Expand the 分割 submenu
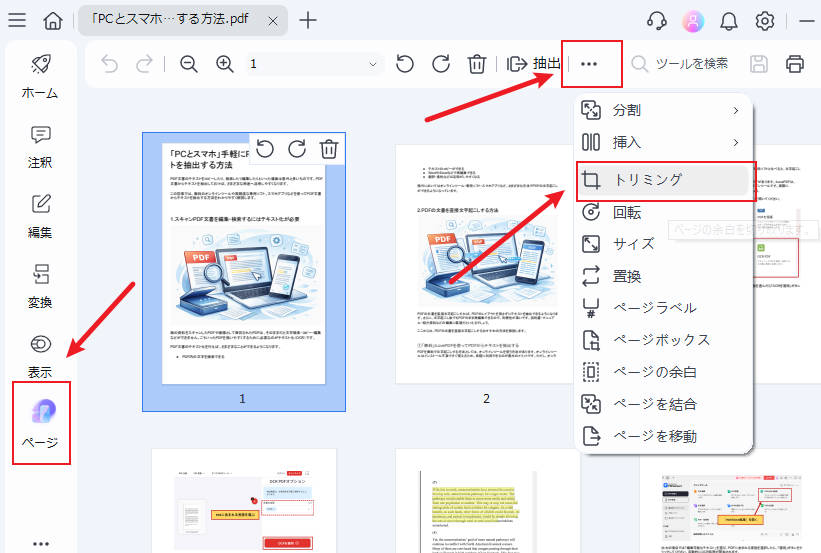Screen dimensions: 821x553 point(663,110)
